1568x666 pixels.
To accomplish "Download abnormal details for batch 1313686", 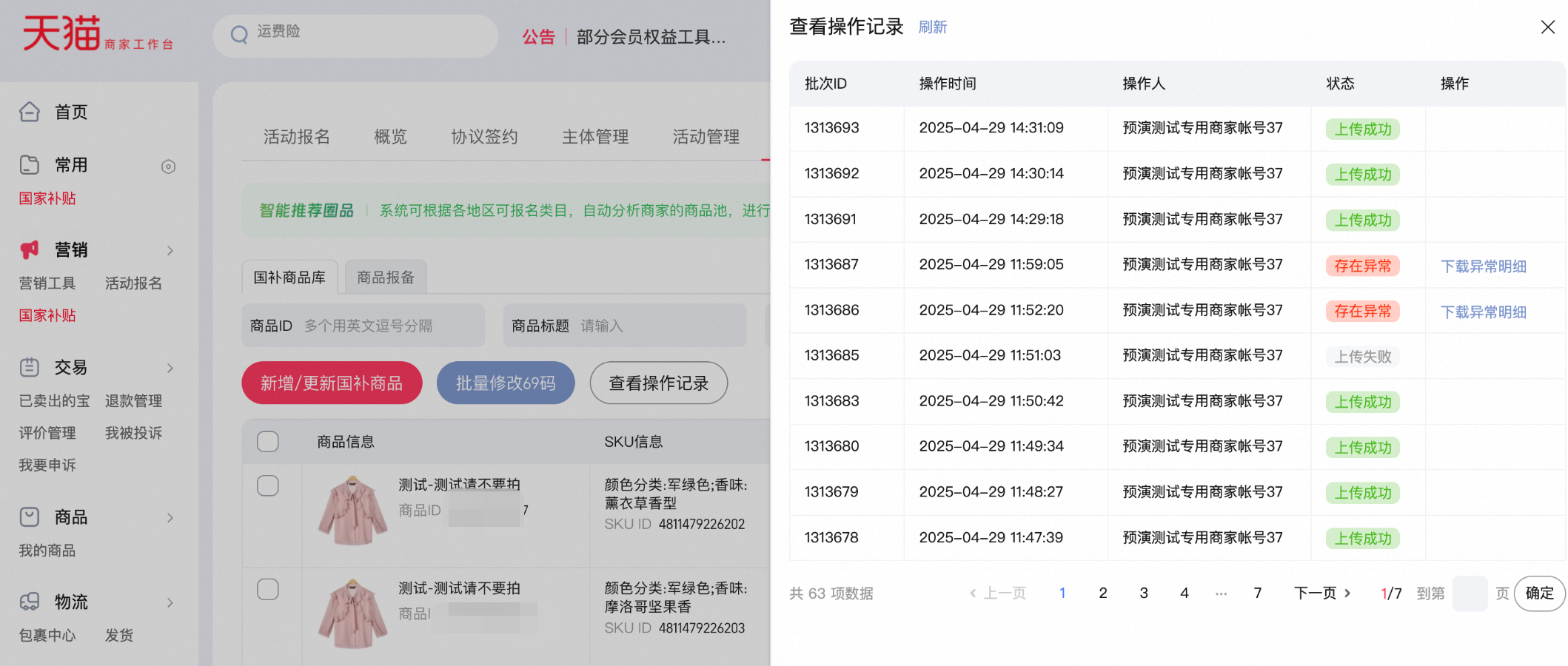I will (1484, 312).
